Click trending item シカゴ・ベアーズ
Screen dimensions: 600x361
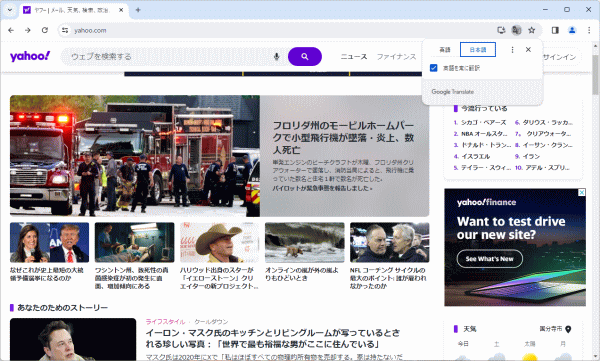(483, 123)
